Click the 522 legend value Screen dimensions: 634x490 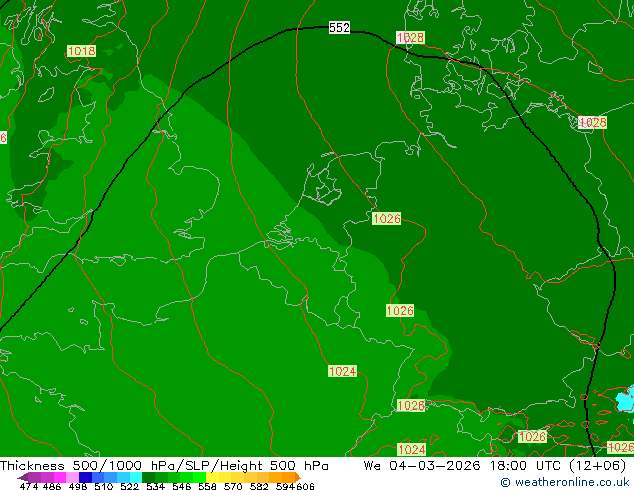coord(129,486)
